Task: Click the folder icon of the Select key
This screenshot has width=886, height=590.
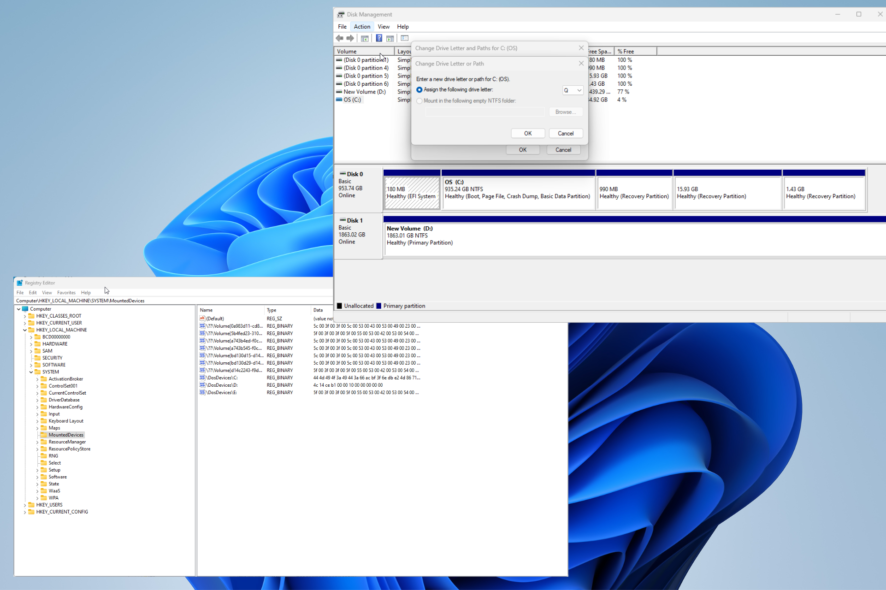Action: tap(44, 463)
